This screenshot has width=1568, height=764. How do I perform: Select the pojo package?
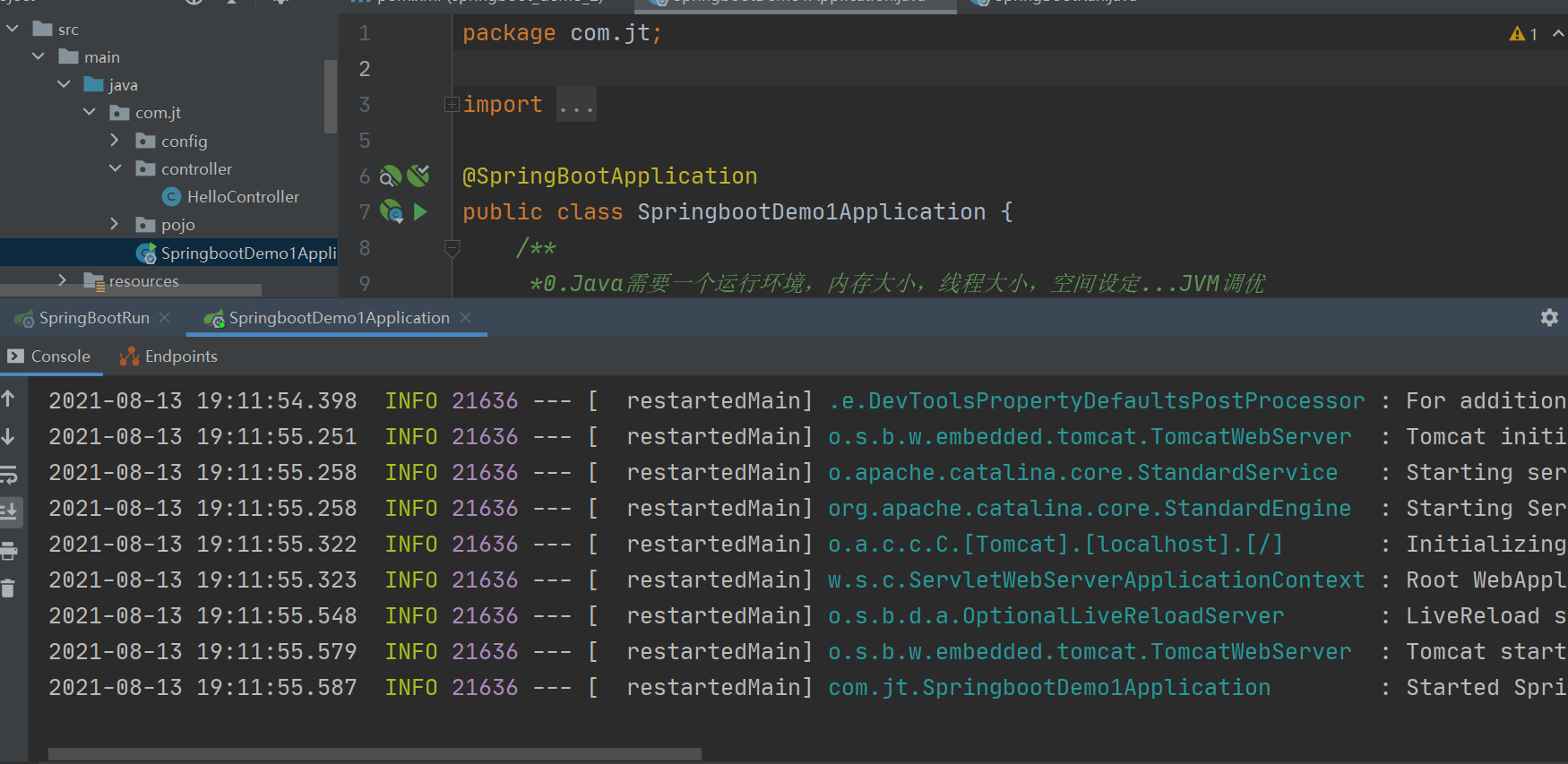165,225
